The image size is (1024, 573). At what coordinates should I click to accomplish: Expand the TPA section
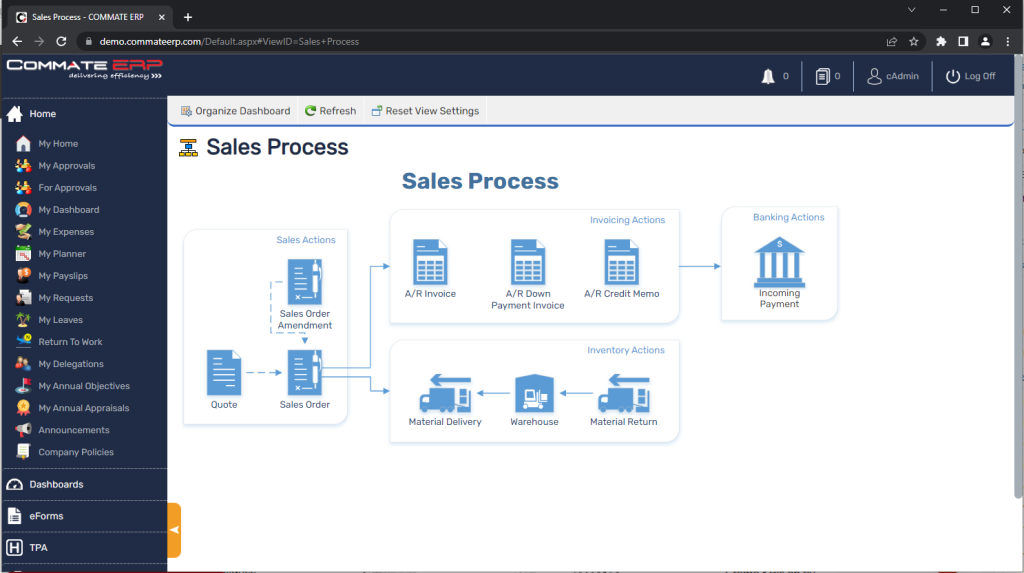click(x=38, y=548)
